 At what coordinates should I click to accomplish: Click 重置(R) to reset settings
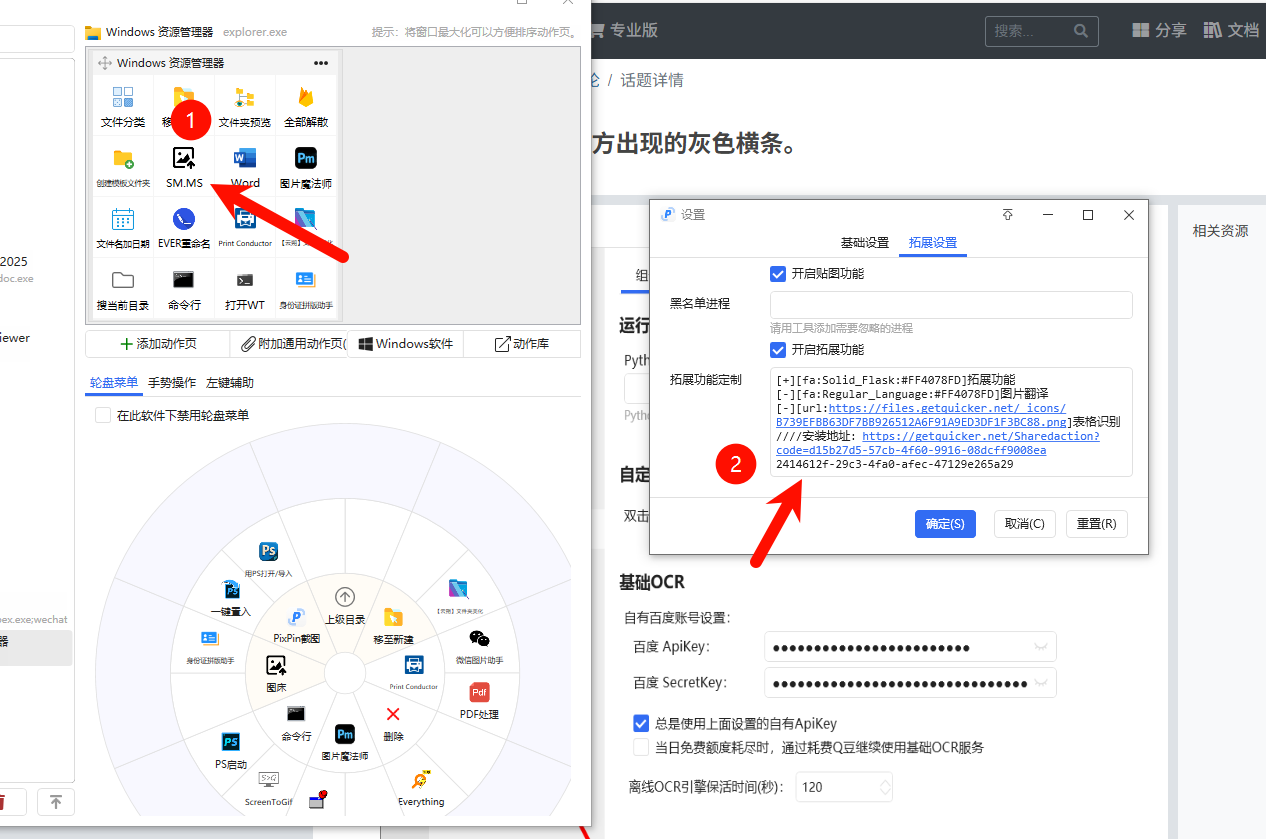tap(1097, 524)
